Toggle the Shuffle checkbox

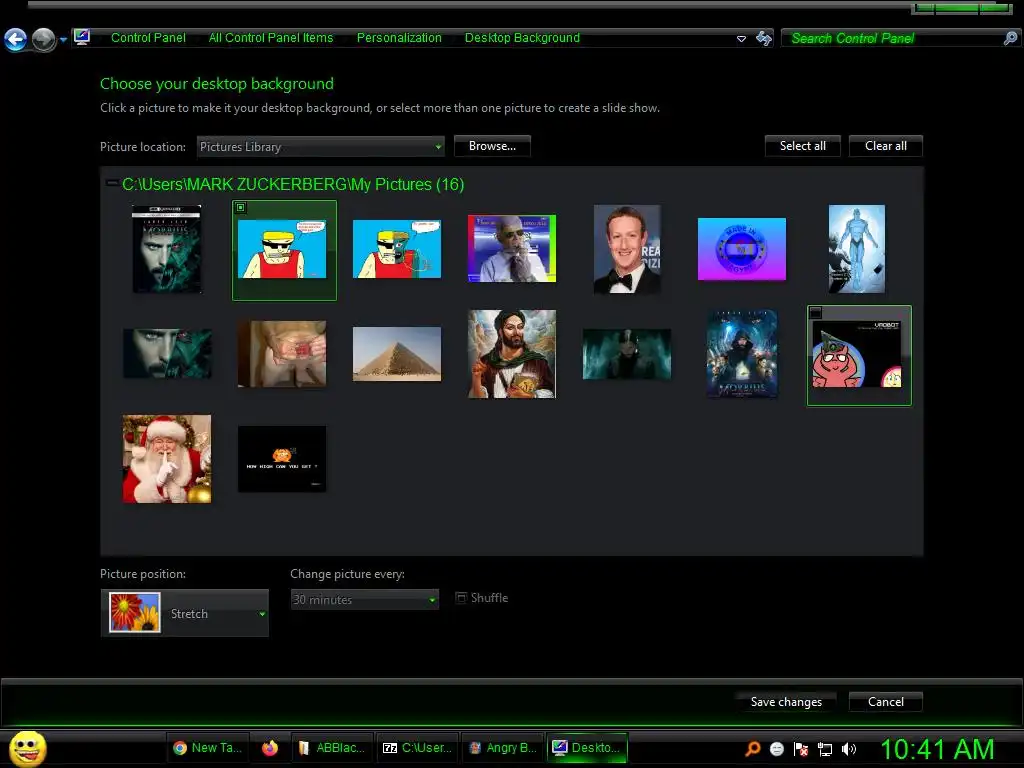click(461, 598)
